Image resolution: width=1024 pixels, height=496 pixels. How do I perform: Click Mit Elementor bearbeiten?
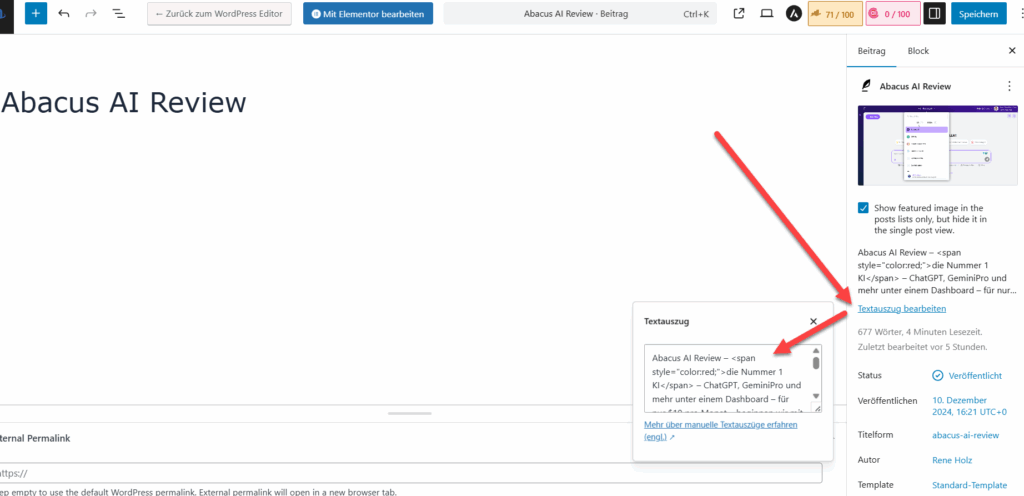coord(368,14)
